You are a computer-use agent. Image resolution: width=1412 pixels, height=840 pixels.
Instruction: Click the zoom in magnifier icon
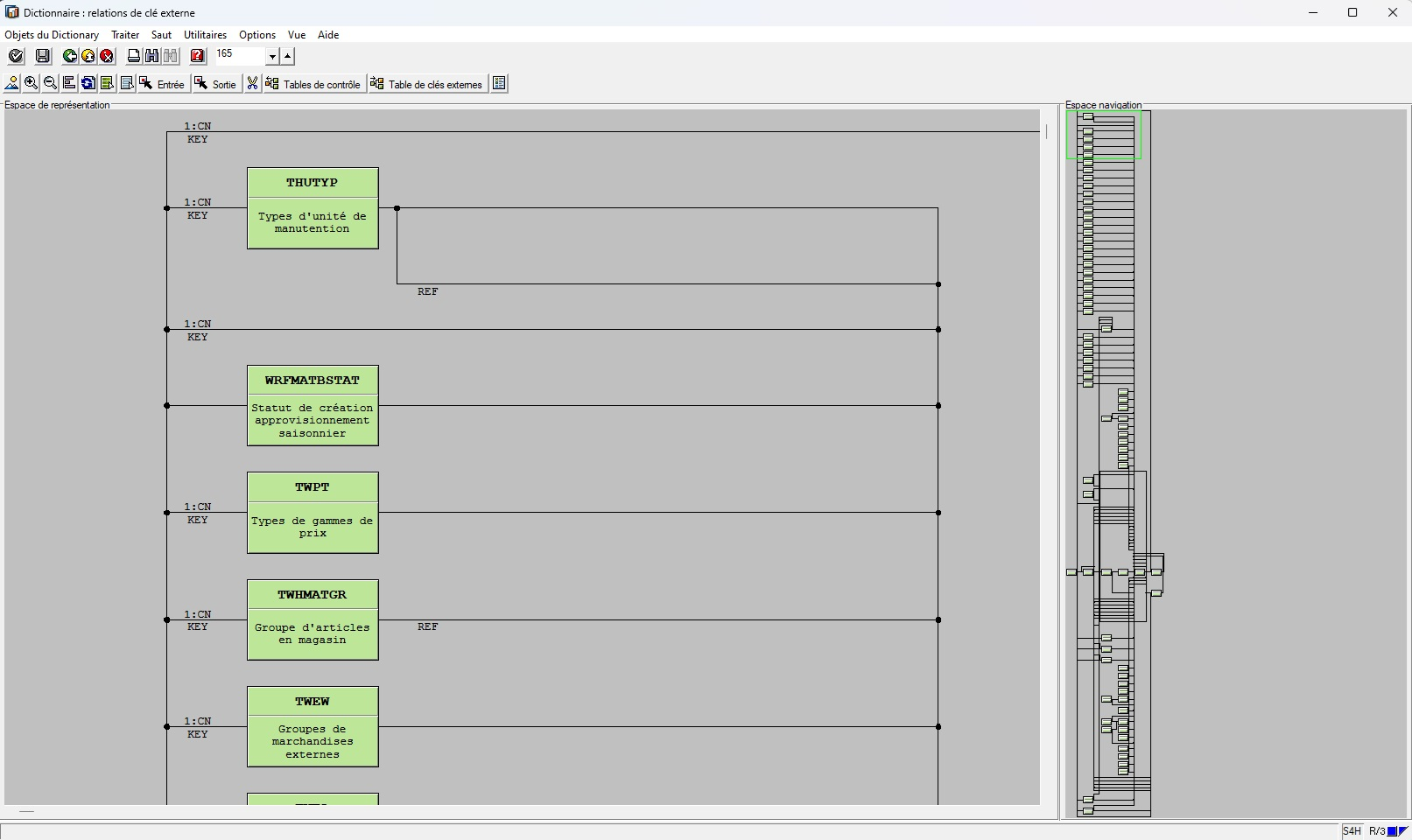click(32, 84)
